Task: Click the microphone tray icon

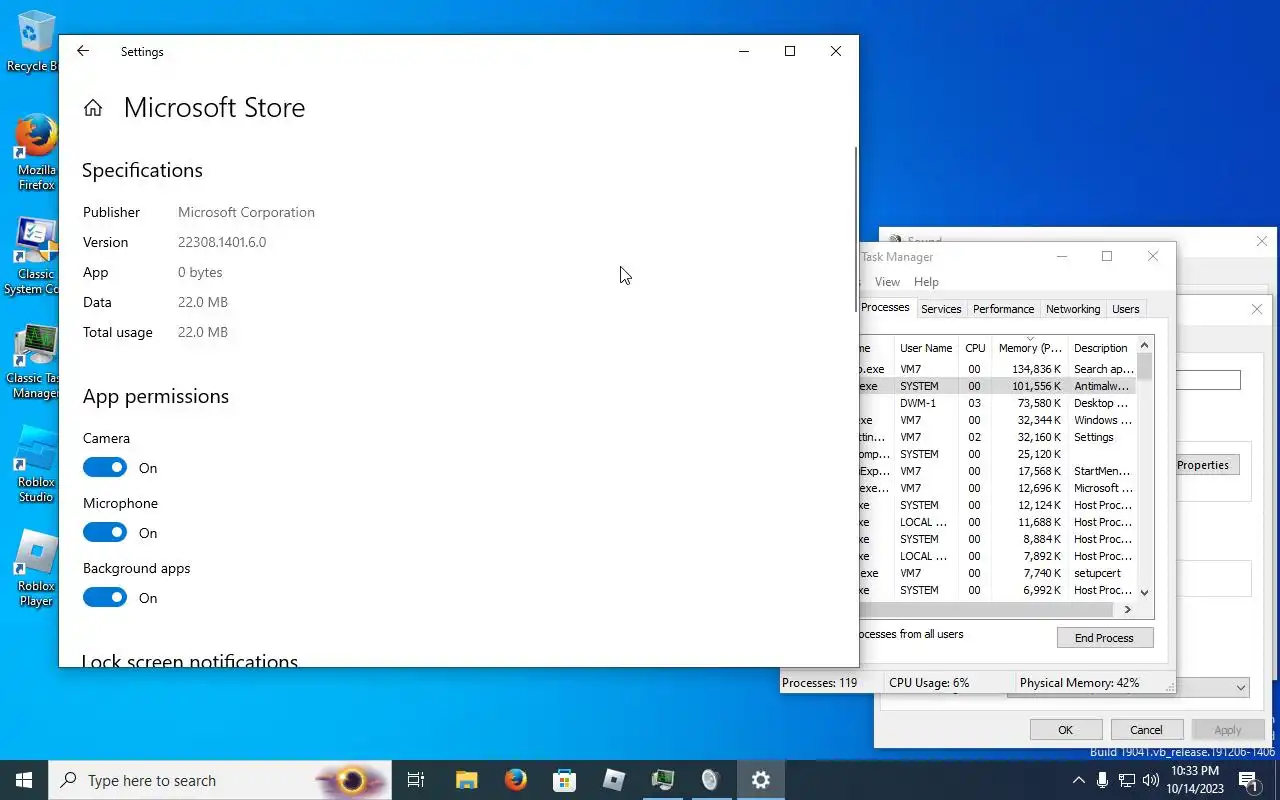Action: tap(1102, 780)
